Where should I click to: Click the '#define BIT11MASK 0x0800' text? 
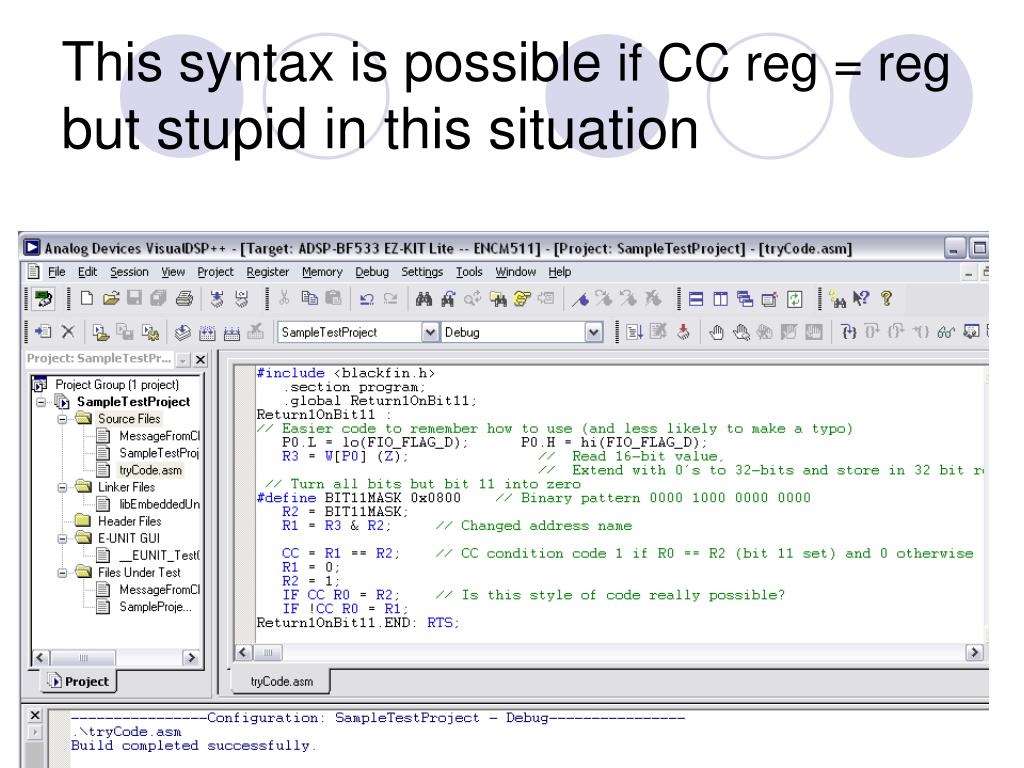click(x=359, y=498)
